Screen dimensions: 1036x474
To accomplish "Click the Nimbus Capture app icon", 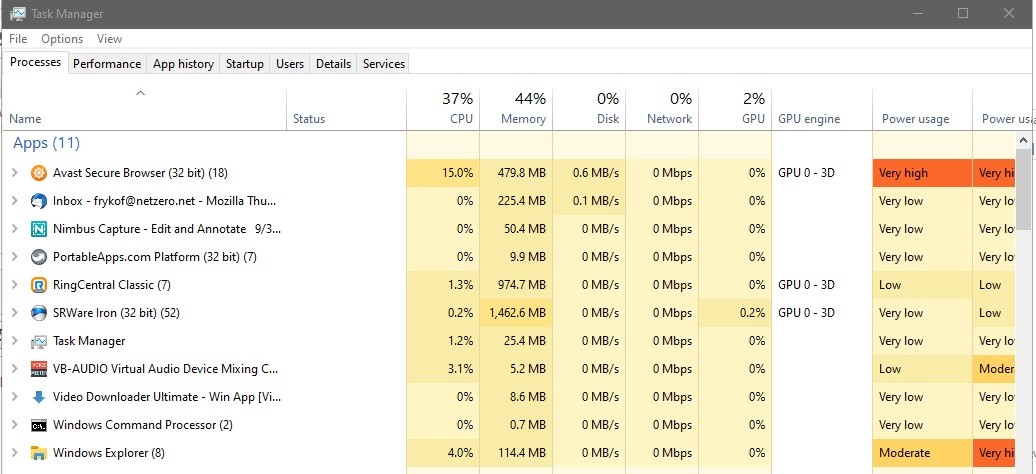I will (39, 229).
